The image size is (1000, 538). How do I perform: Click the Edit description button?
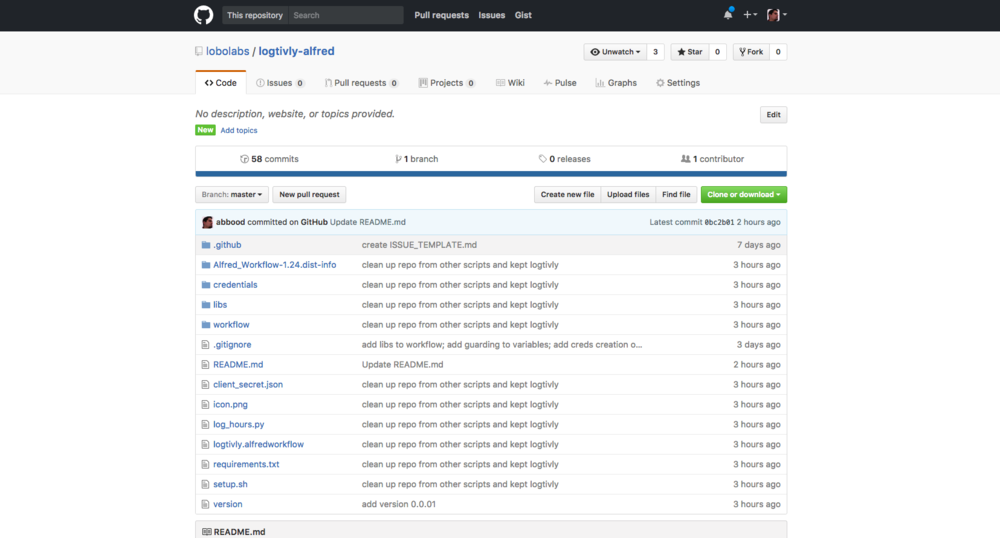pyautogui.click(x=774, y=115)
